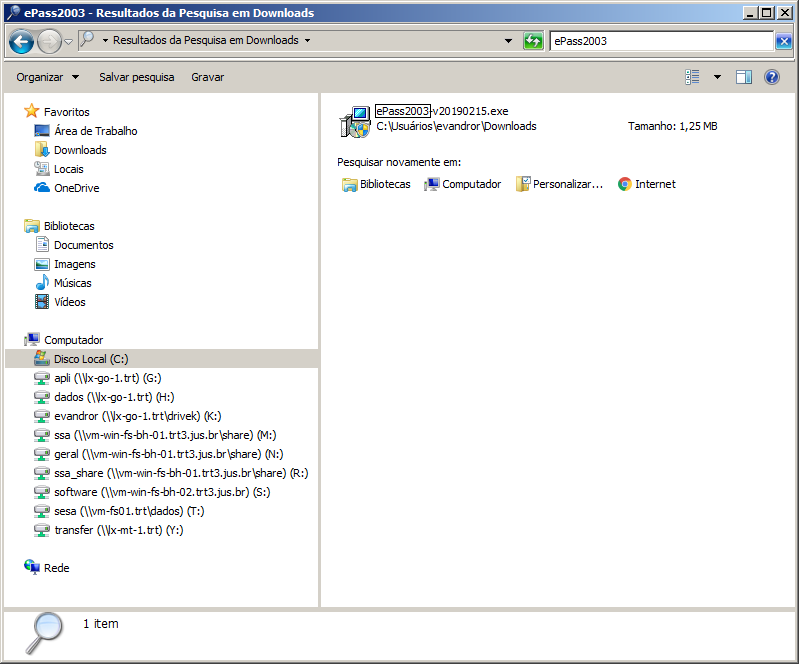The height and width of the screenshot is (664, 799).
Task: Search again on the Internet
Action: pyautogui.click(x=647, y=184)
